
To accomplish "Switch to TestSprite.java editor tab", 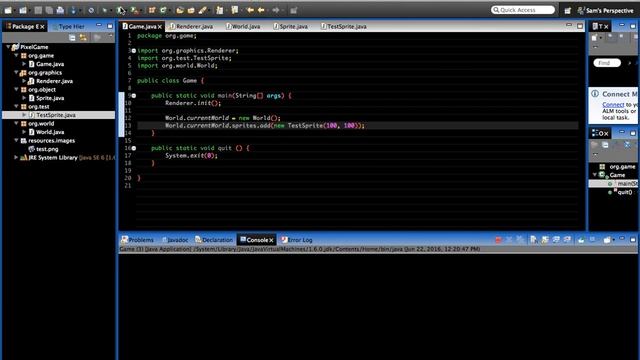I will [343, 26].
